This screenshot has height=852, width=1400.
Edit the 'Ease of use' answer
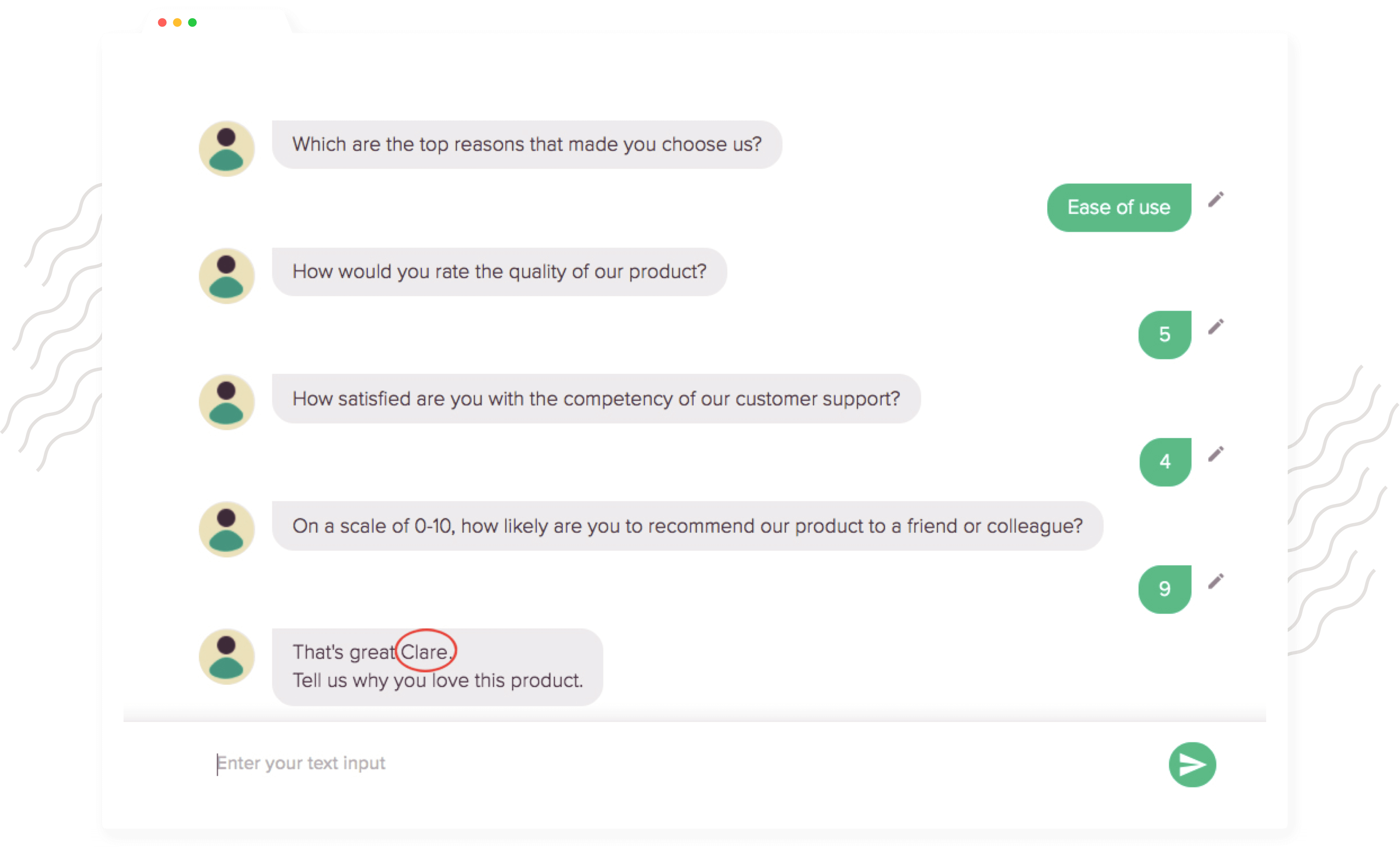(x=1216, y=199)
